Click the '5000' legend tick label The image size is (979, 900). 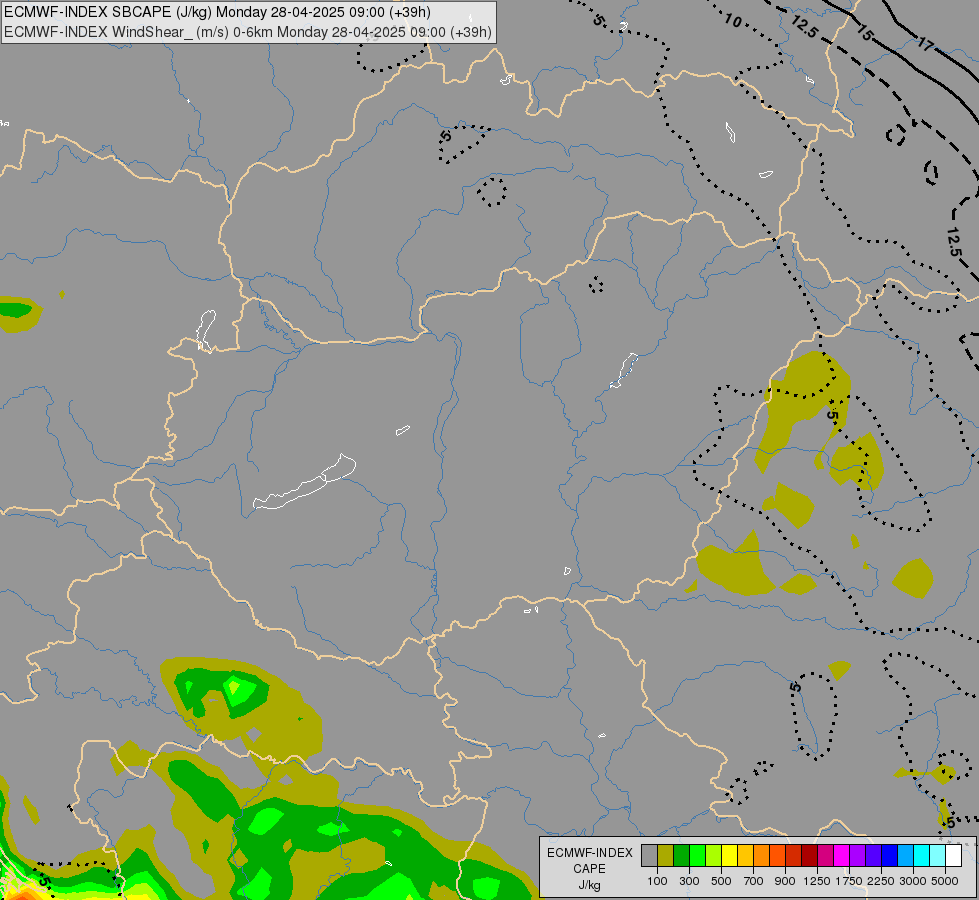(x=945, y=881)
